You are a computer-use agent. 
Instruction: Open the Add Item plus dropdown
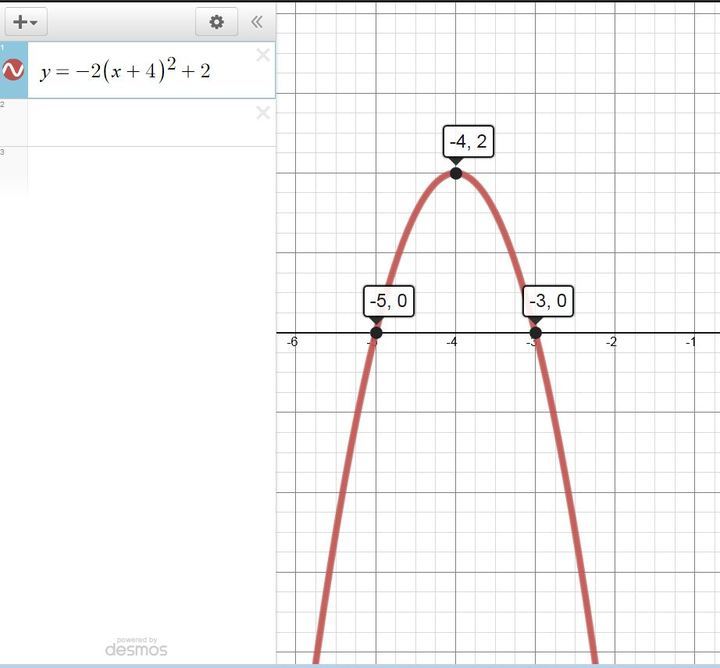(x=26, y=21)
